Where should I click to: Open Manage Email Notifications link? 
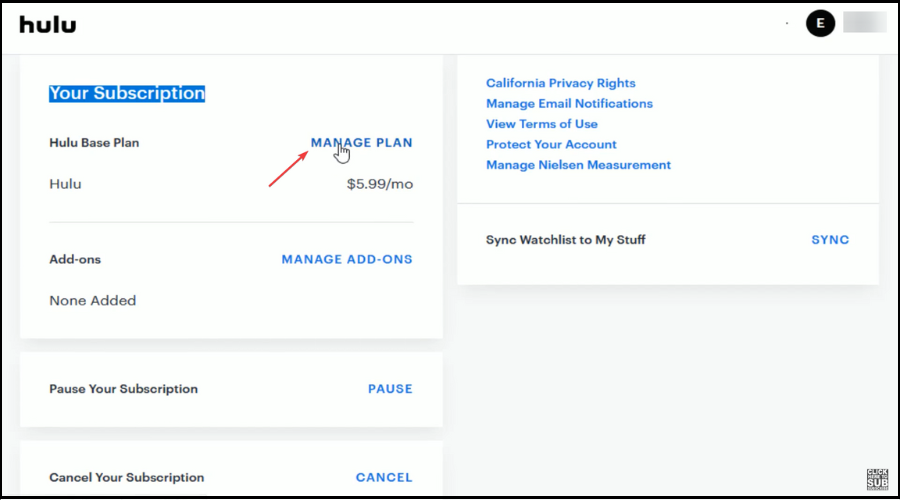tap(569, 104)
